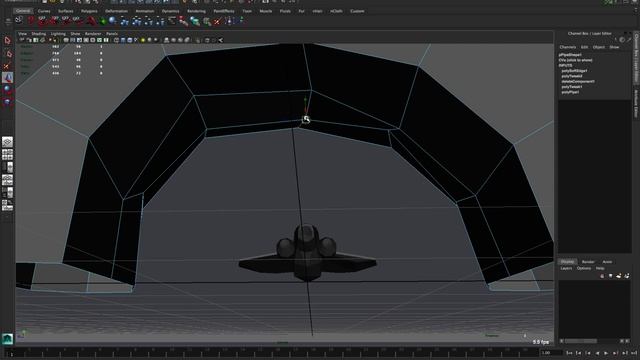Open the Anim layer tab

(607, 262)
